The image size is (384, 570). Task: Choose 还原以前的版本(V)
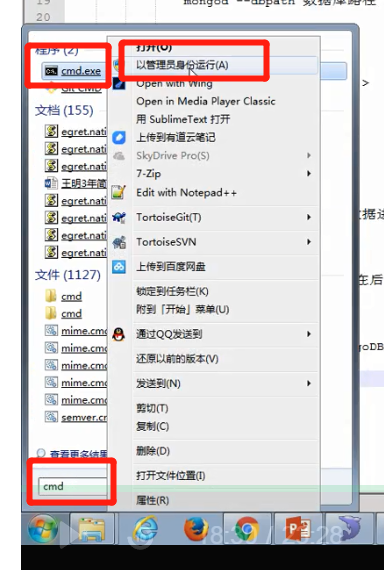pos(177,359)
